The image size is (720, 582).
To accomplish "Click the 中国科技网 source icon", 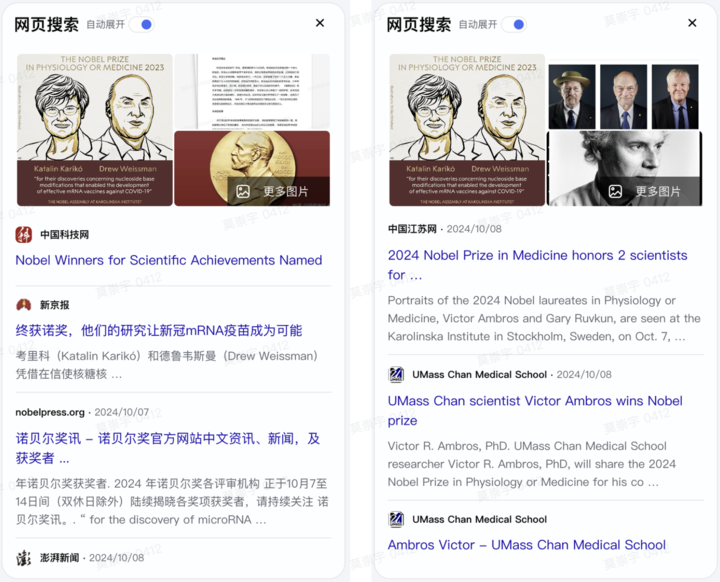I will (x=24, y=235).
